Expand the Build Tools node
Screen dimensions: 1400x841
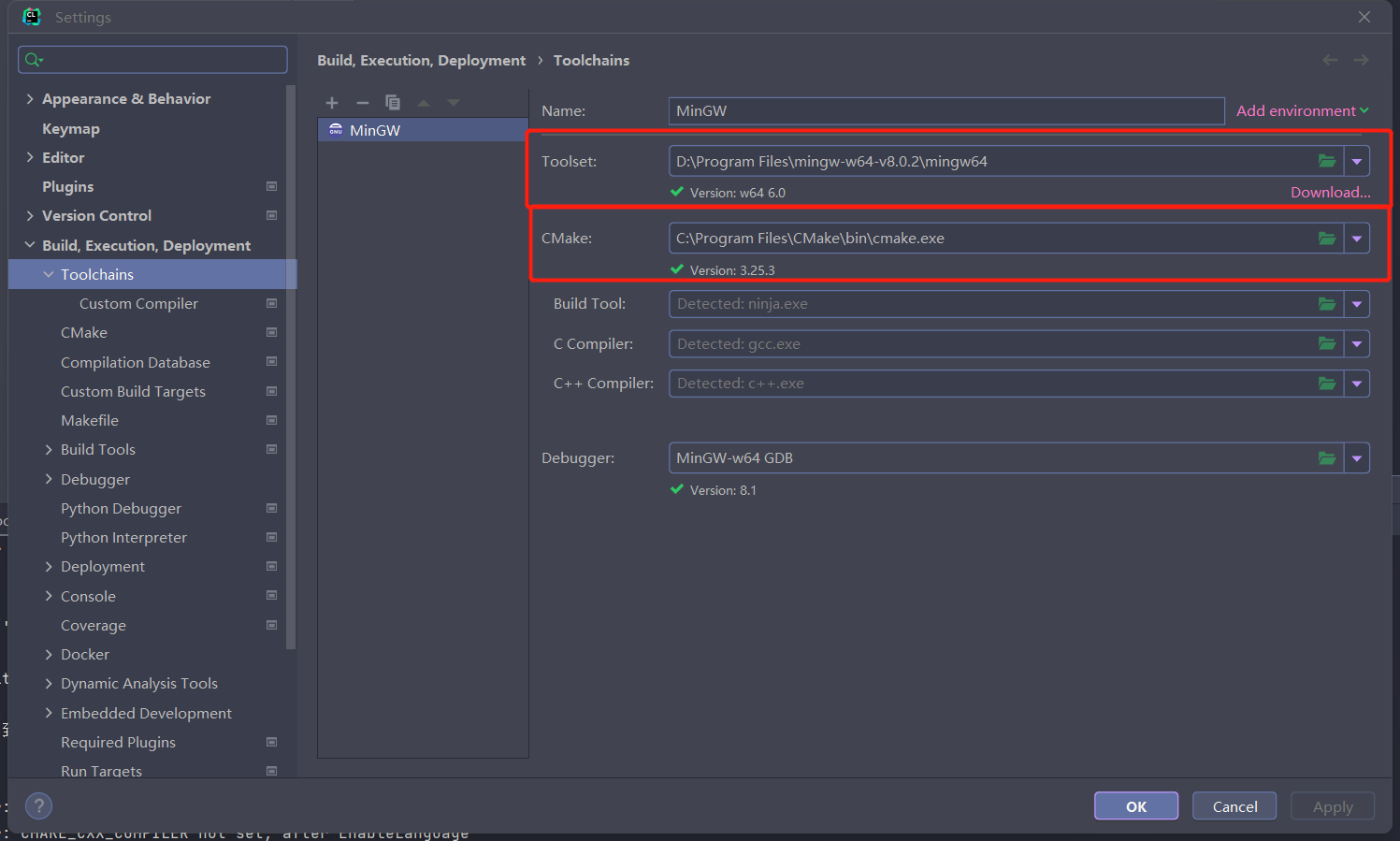coord(49,450)
